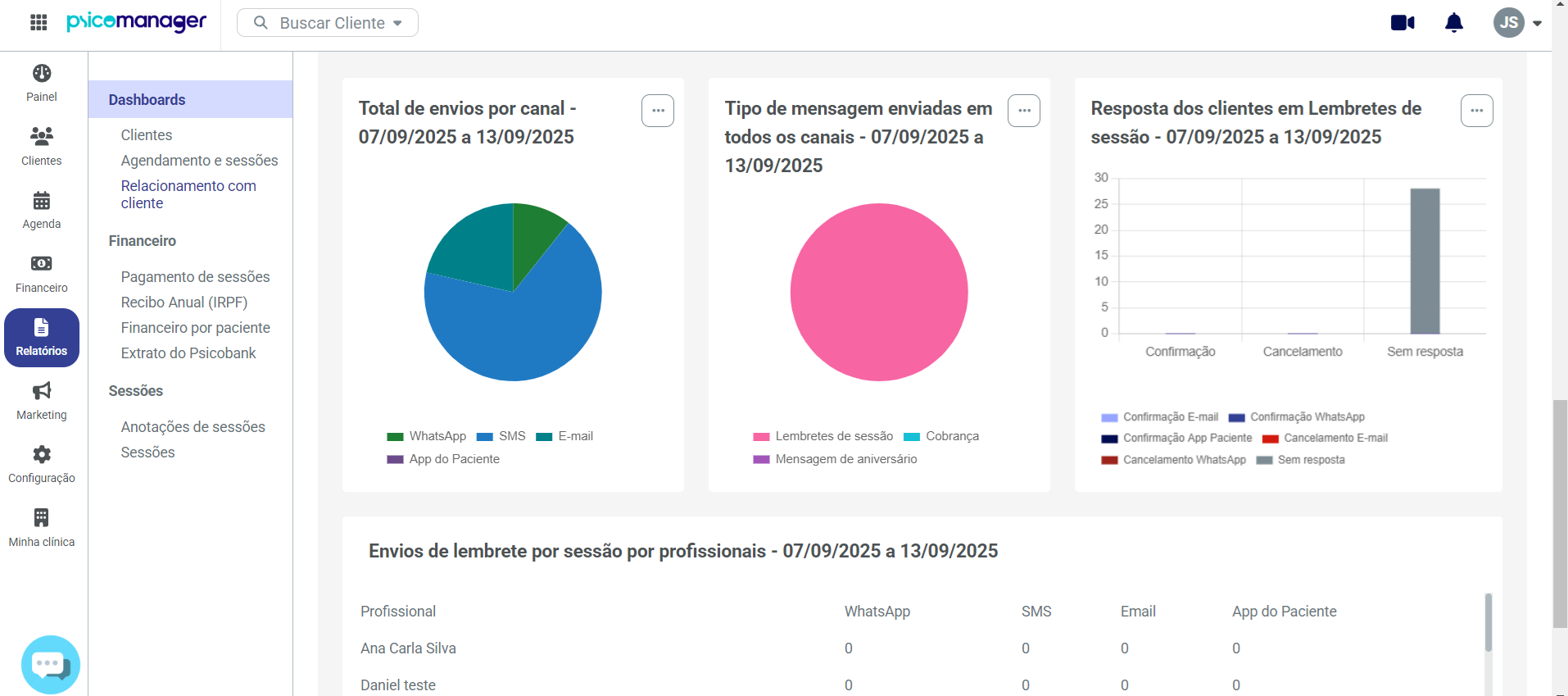Open Sessões report link
The height and width of the screenshot is (696, 1568).
click(x=148, y=452)
